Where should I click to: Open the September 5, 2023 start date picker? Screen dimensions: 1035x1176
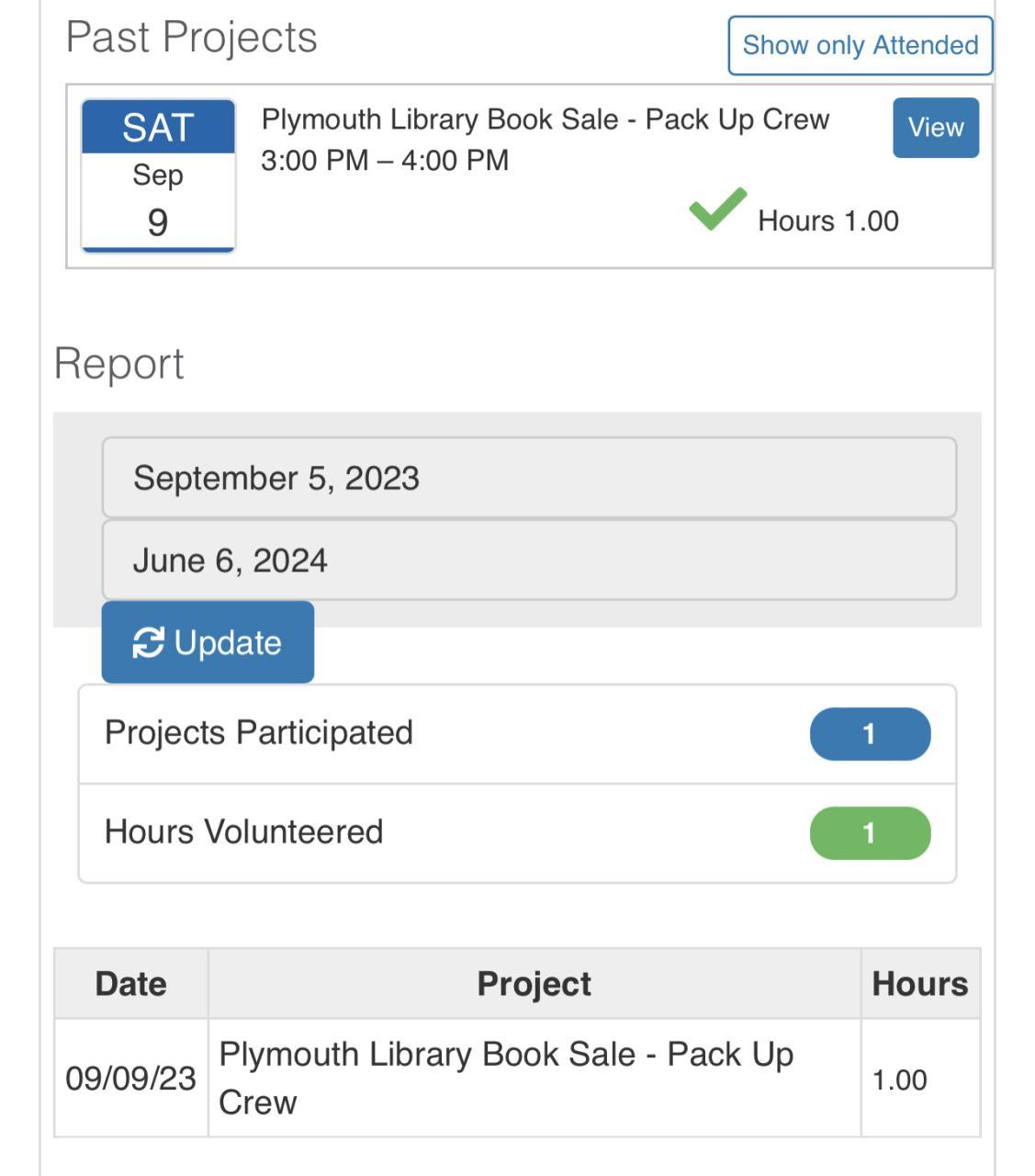click(529, 478)
